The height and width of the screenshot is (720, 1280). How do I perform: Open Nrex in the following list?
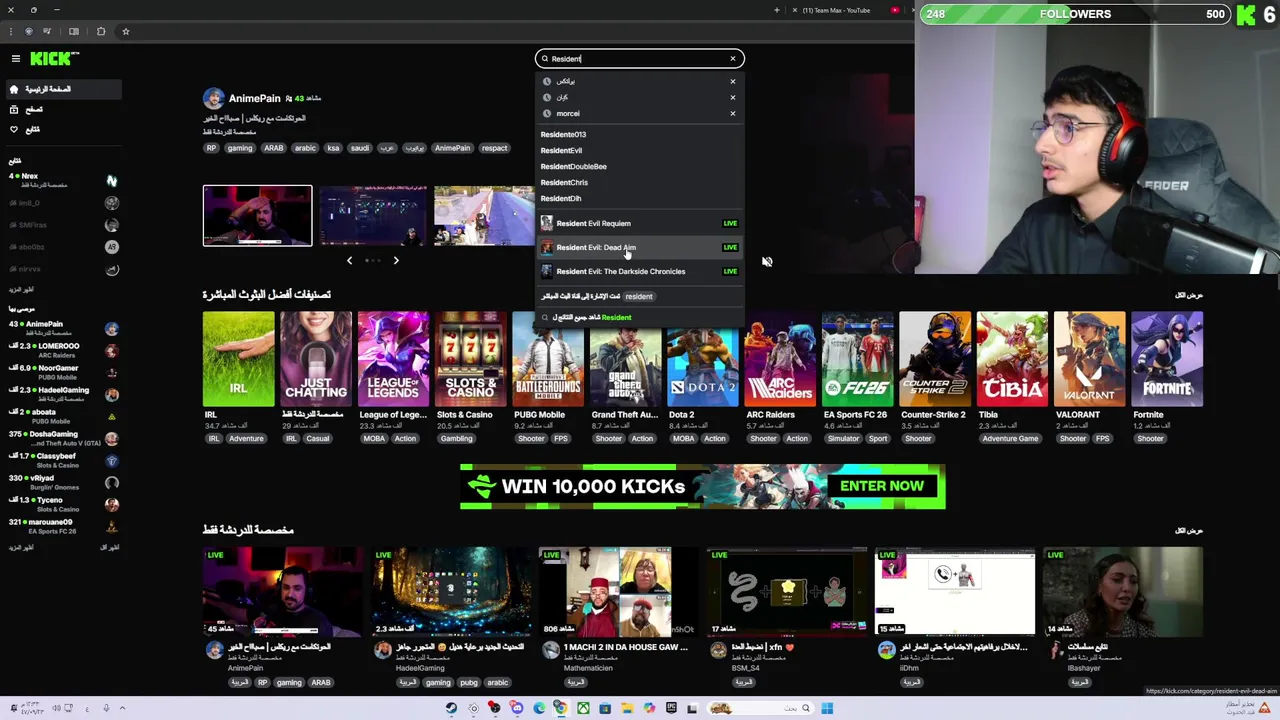coord(64,180)
